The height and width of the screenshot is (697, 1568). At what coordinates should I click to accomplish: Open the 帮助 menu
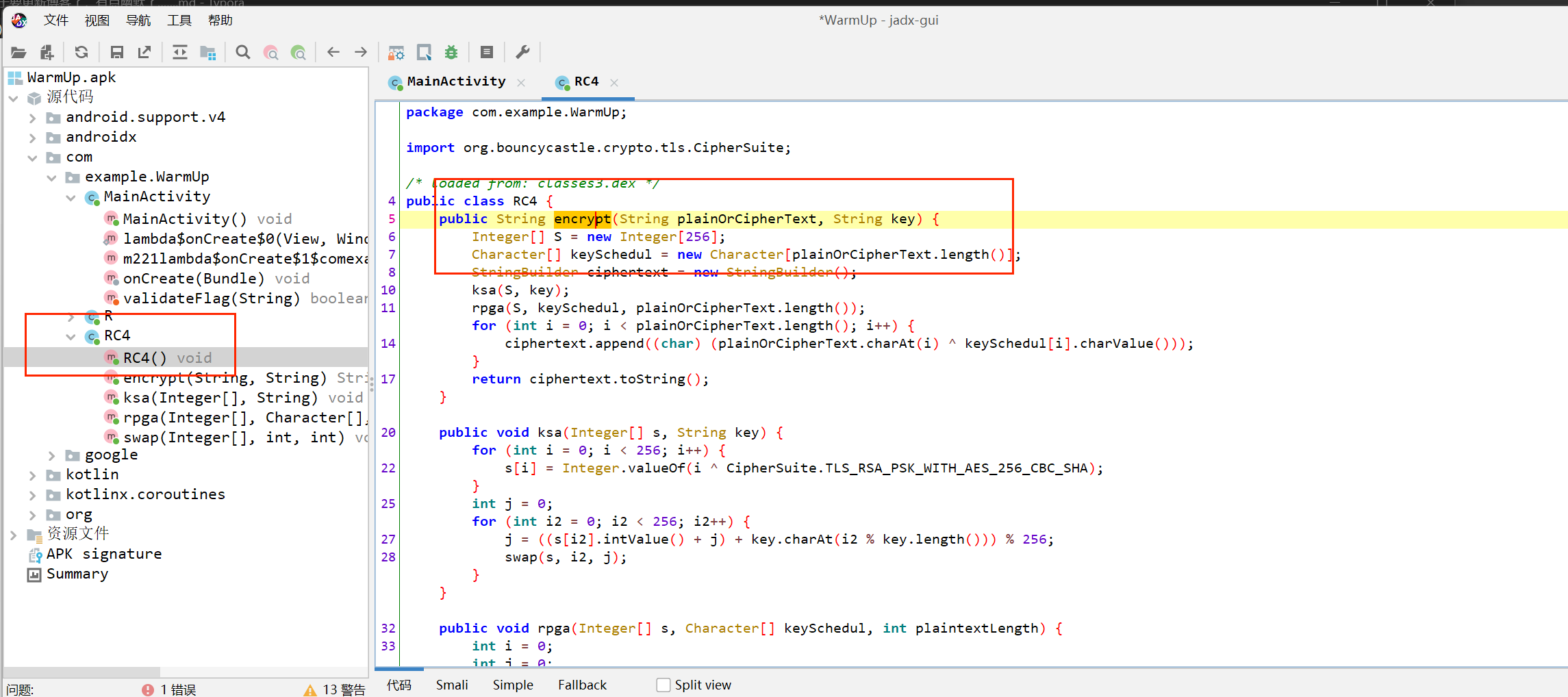coord(220,21)
